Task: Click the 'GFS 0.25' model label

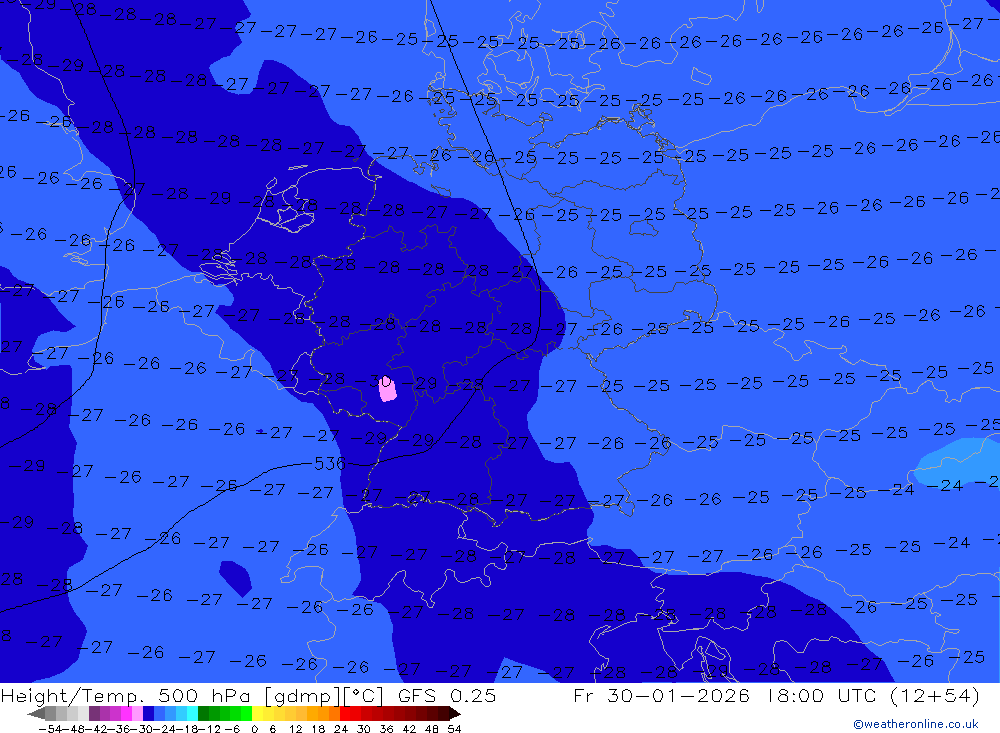Action: pos(446,695)
